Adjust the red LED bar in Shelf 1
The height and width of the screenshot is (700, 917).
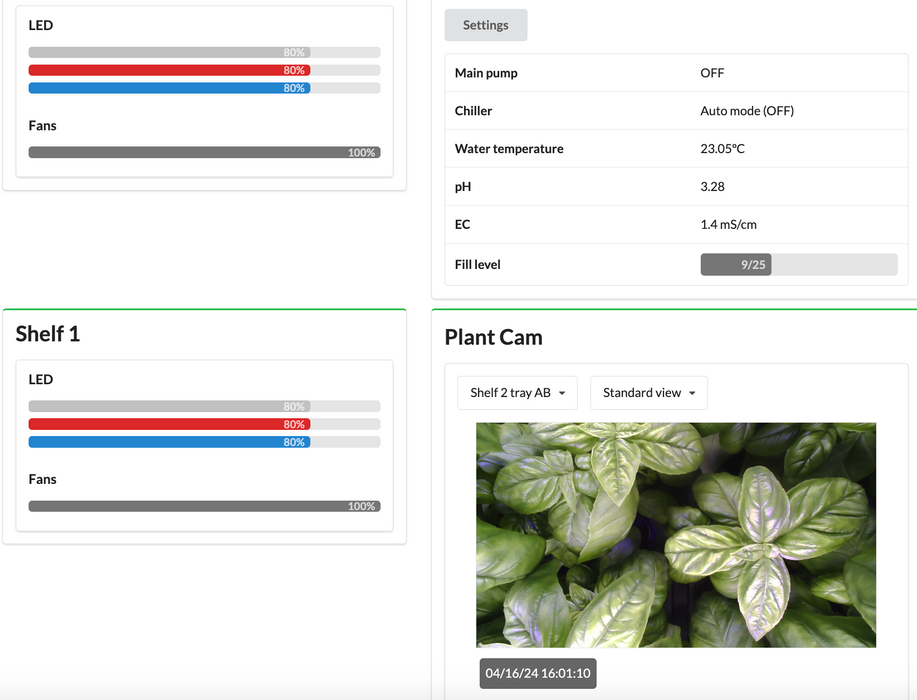tap(204, 424)
